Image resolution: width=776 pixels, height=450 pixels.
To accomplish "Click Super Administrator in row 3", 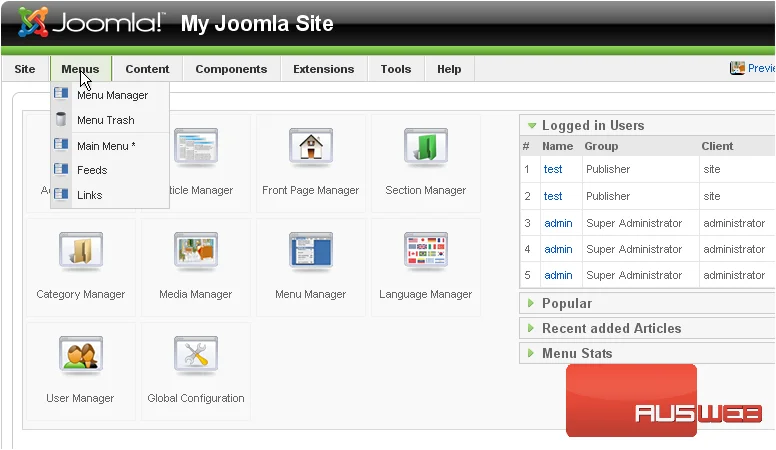I will pyautogui.click(x=634, y=223).
